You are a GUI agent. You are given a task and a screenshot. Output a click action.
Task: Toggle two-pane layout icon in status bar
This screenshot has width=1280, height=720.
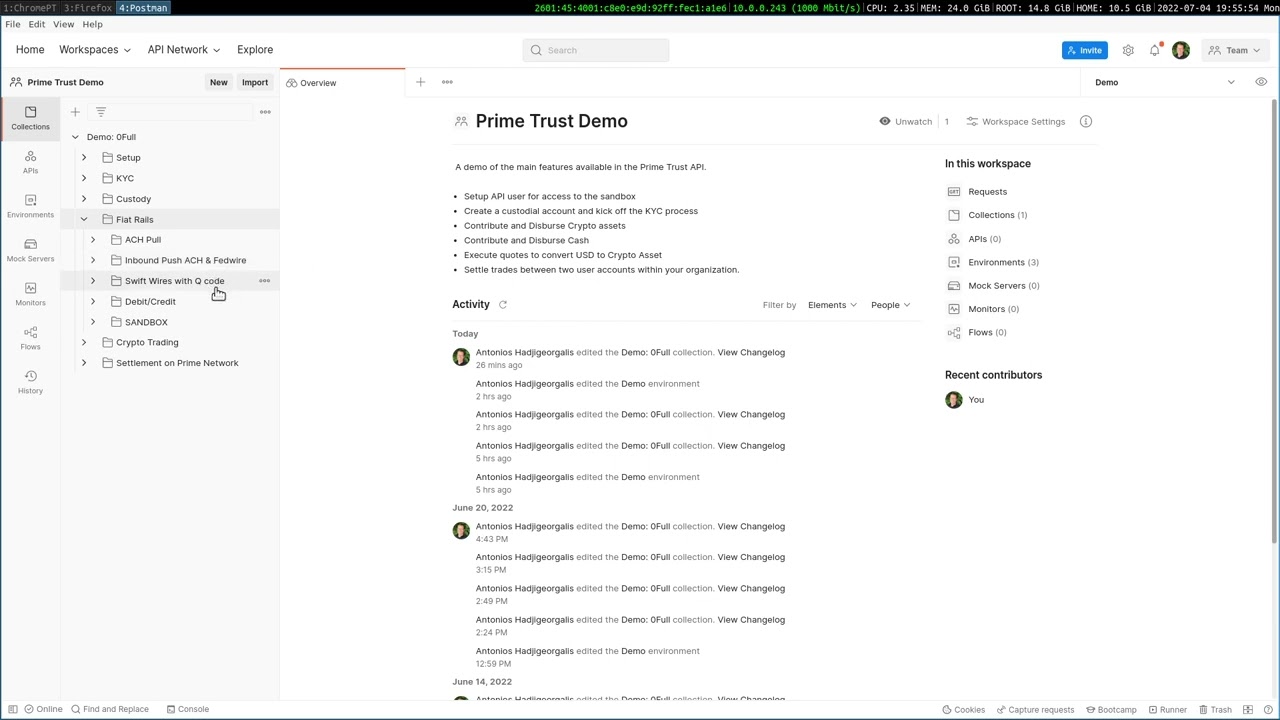tap(1247, 709)
